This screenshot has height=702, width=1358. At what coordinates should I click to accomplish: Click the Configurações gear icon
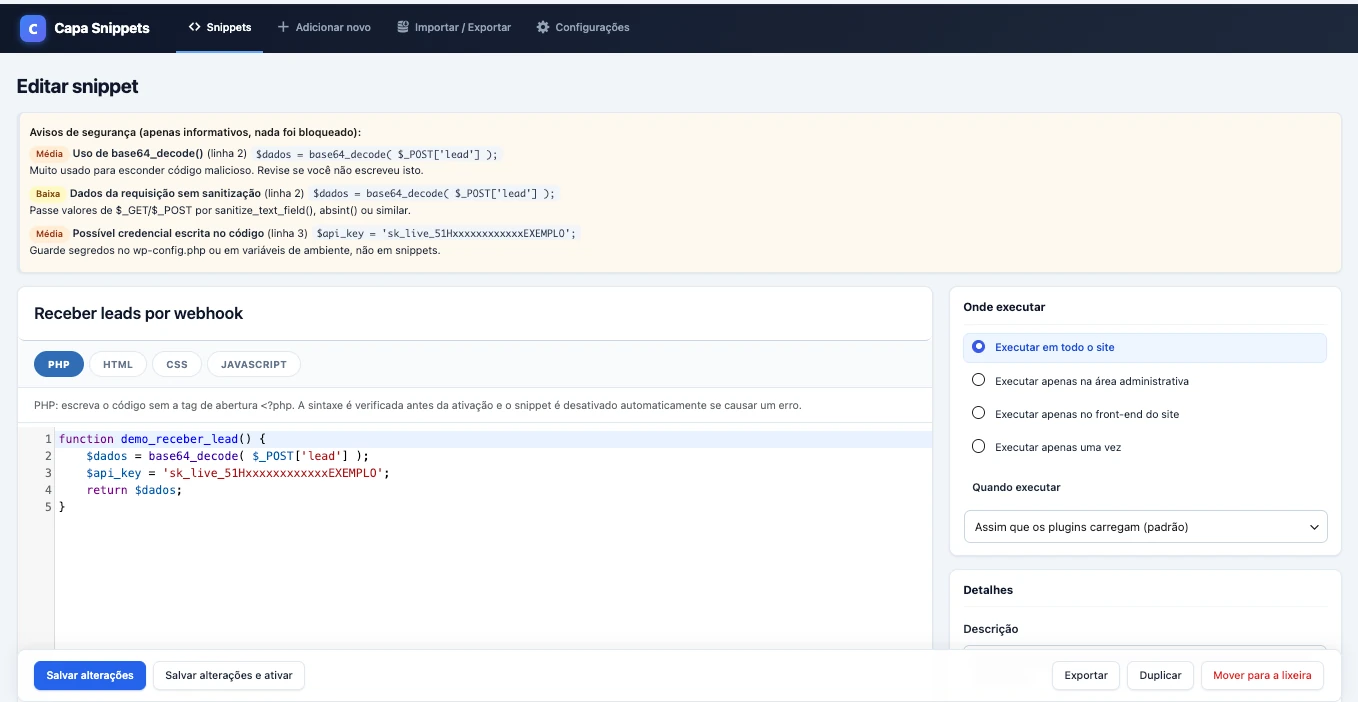(543, 27)
